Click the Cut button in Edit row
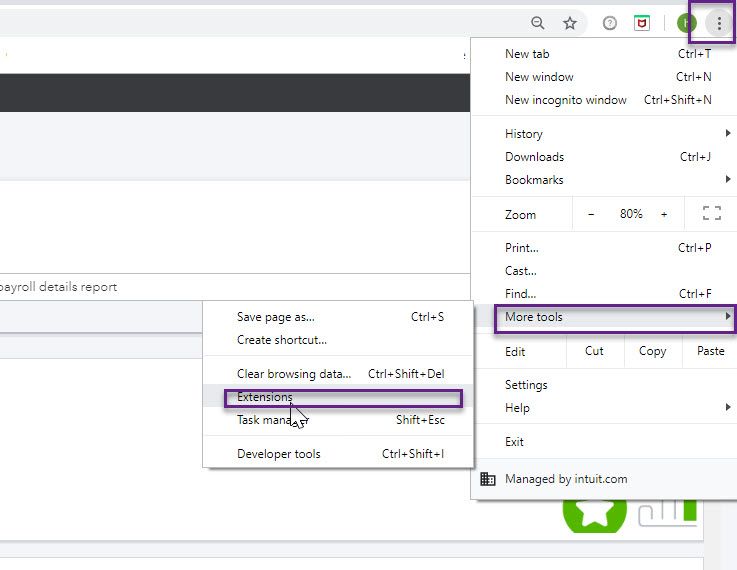Image resolution: width=737 pixels, height=570 pixels. (594, 351)
